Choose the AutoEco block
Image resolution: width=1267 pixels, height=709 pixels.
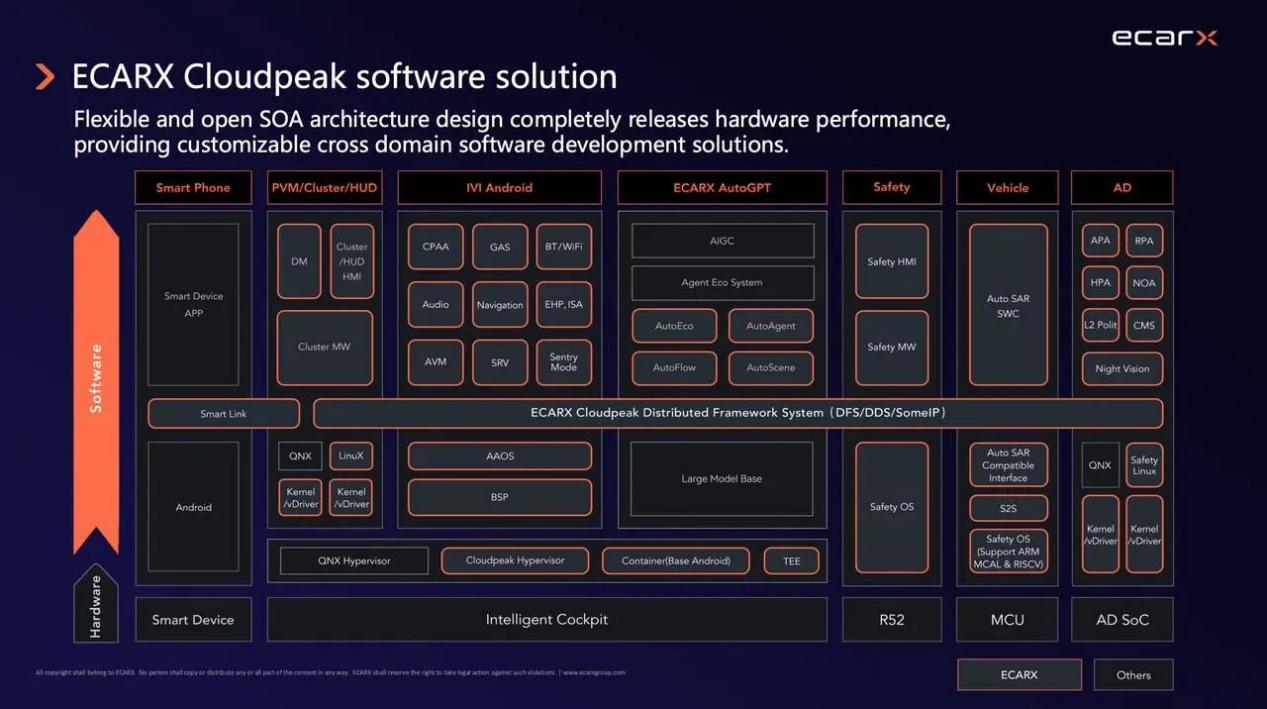[674, 326]
